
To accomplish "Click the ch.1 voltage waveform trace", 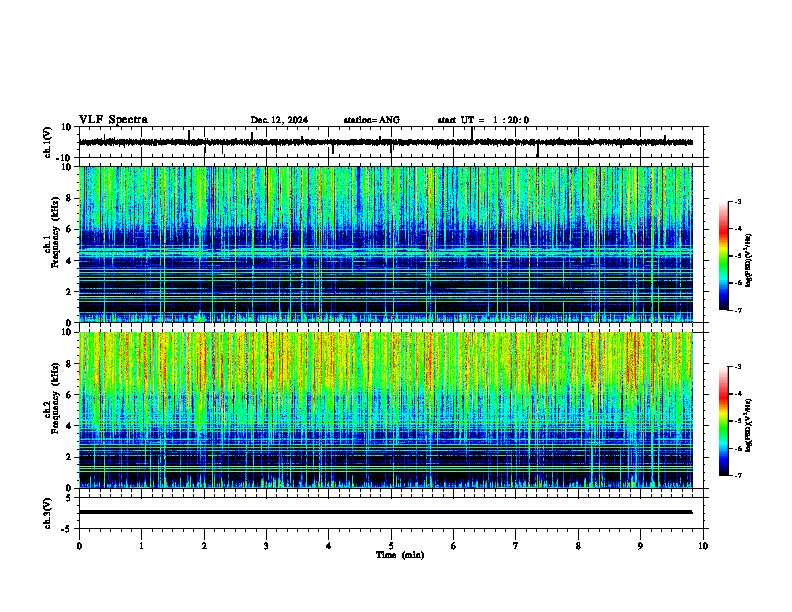I will (385, 142).
